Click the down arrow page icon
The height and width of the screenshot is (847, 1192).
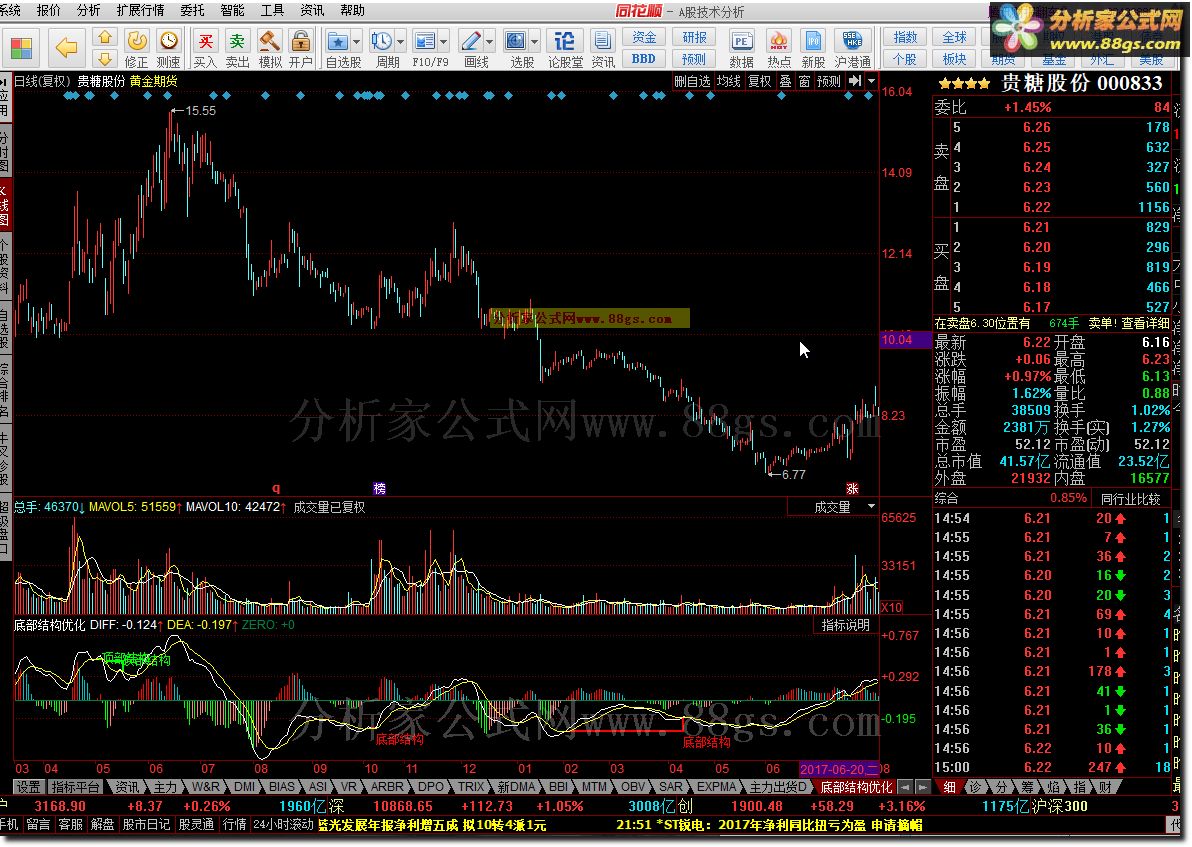point(105,59)
